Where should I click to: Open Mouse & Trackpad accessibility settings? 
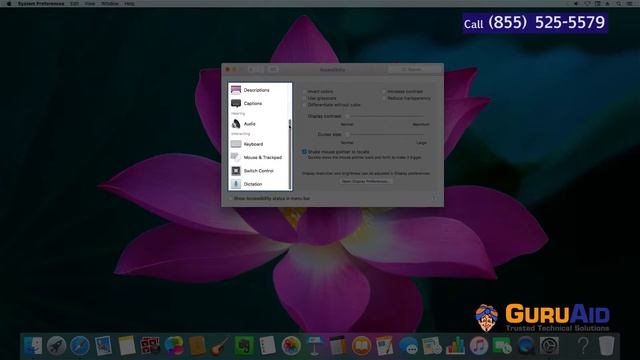260,157
